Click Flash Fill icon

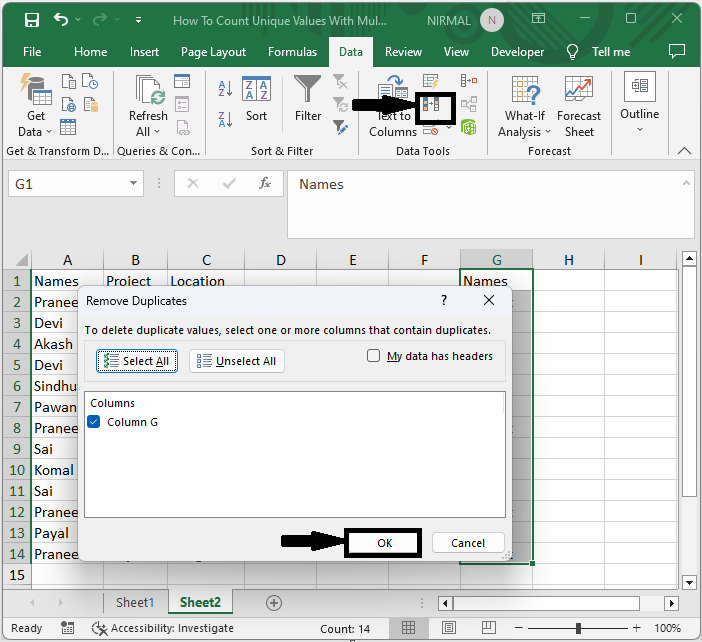click(431, 81)
